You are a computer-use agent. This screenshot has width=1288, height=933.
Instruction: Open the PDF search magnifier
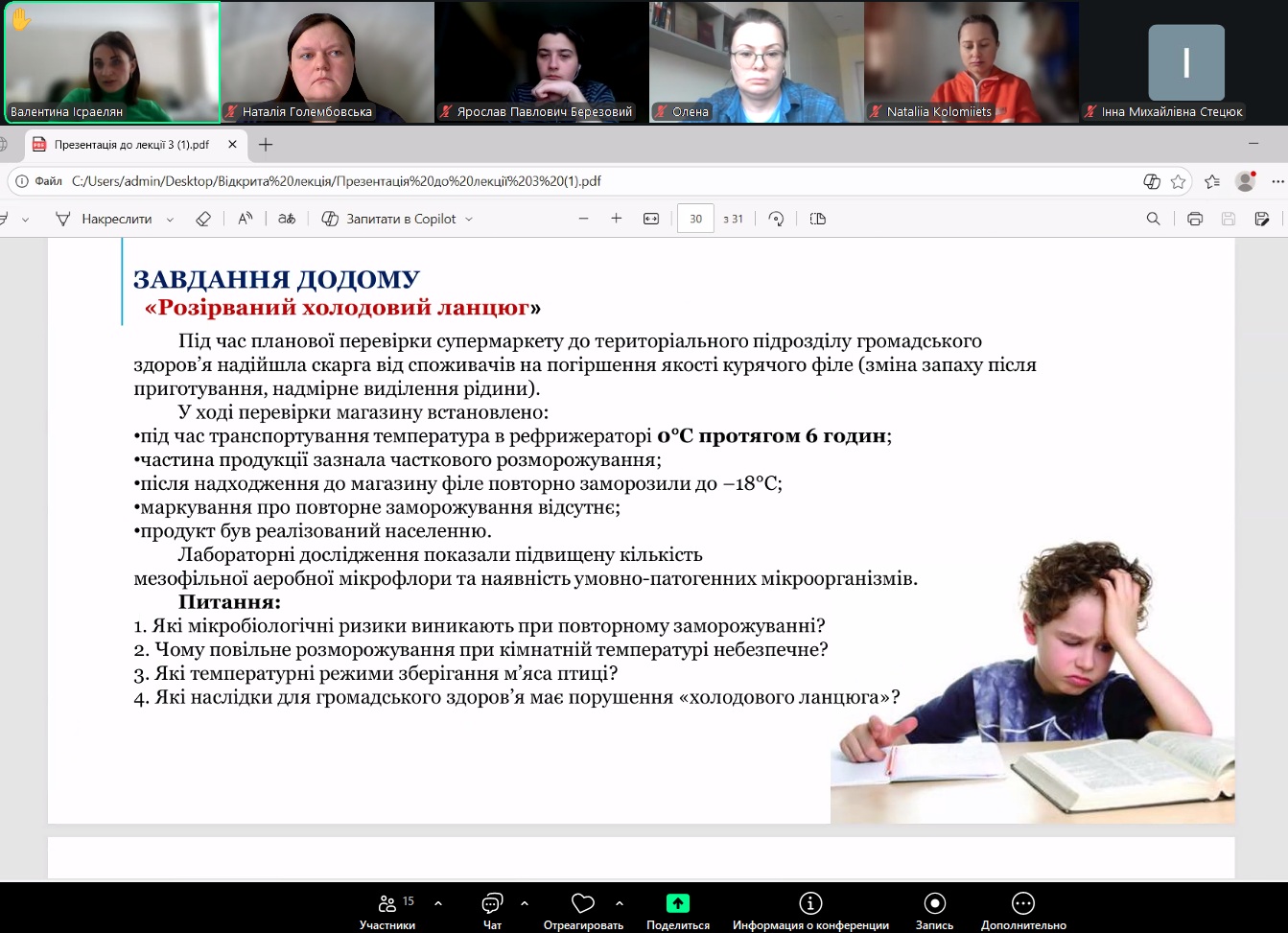coord(1154,219)
